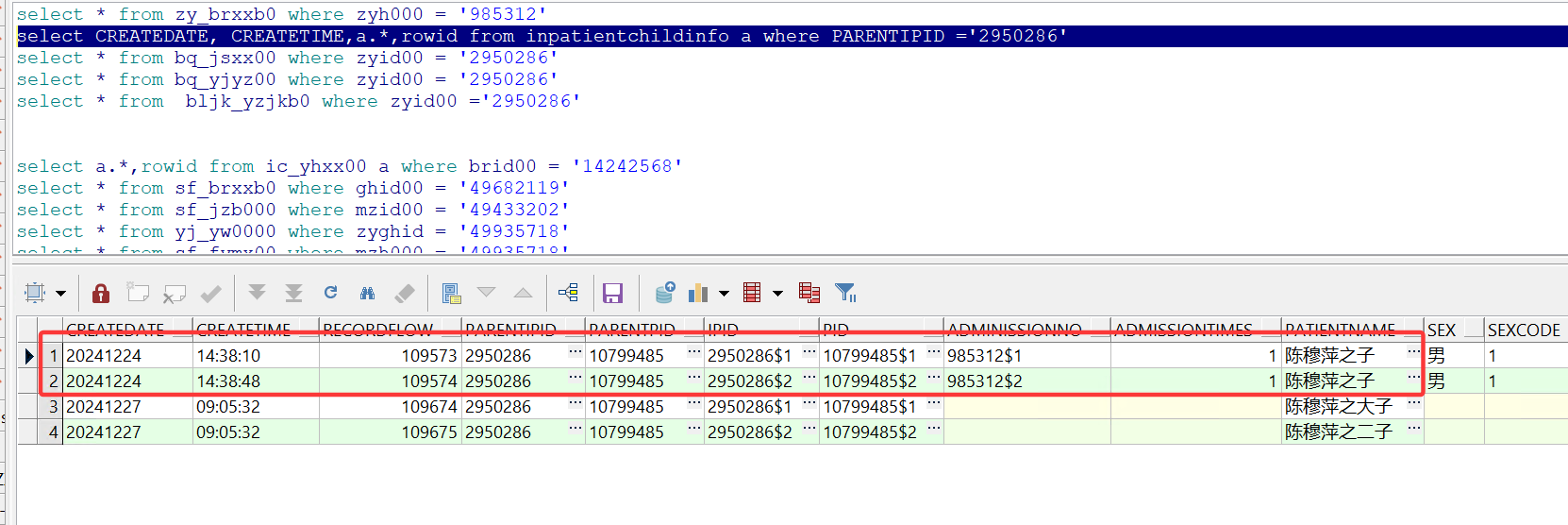Click the ADMINISSIONNO cell 985312$2
This screenshot has height=525, width=1568.
tap(1026, 381)
